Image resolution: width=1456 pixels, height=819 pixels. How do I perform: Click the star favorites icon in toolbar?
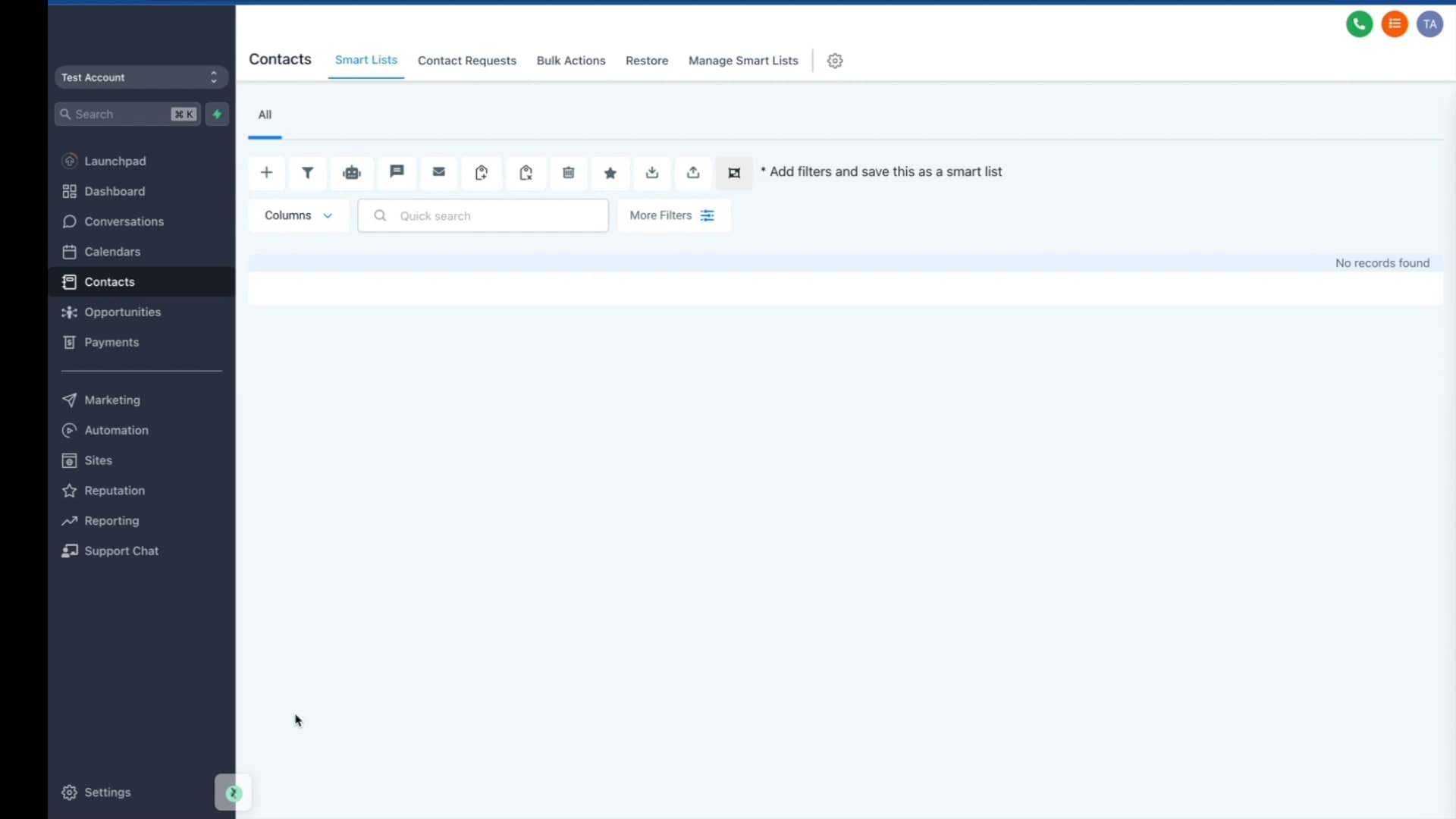click(610, 173)
